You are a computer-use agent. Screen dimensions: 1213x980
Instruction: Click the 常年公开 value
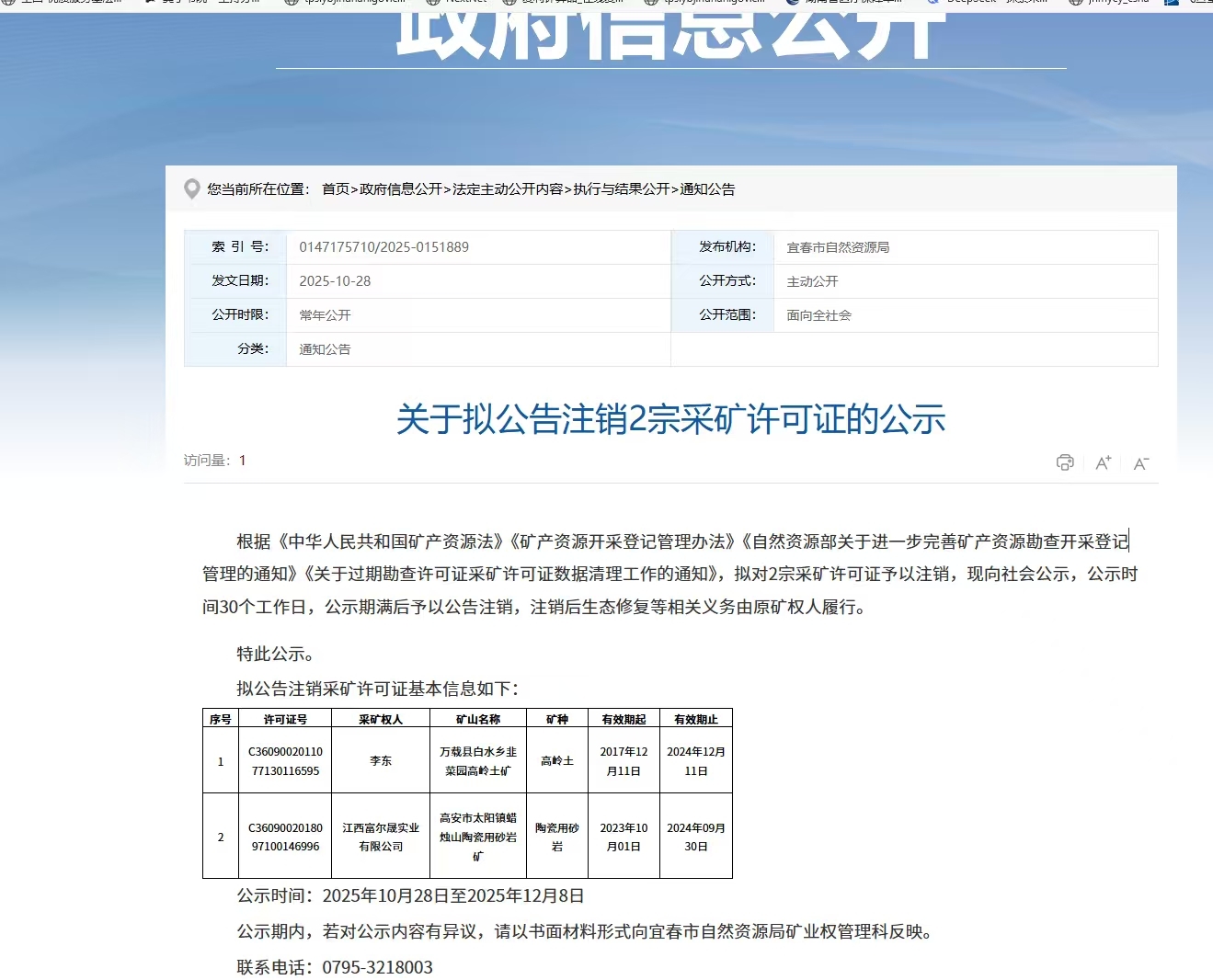click(x=325, y=315)
